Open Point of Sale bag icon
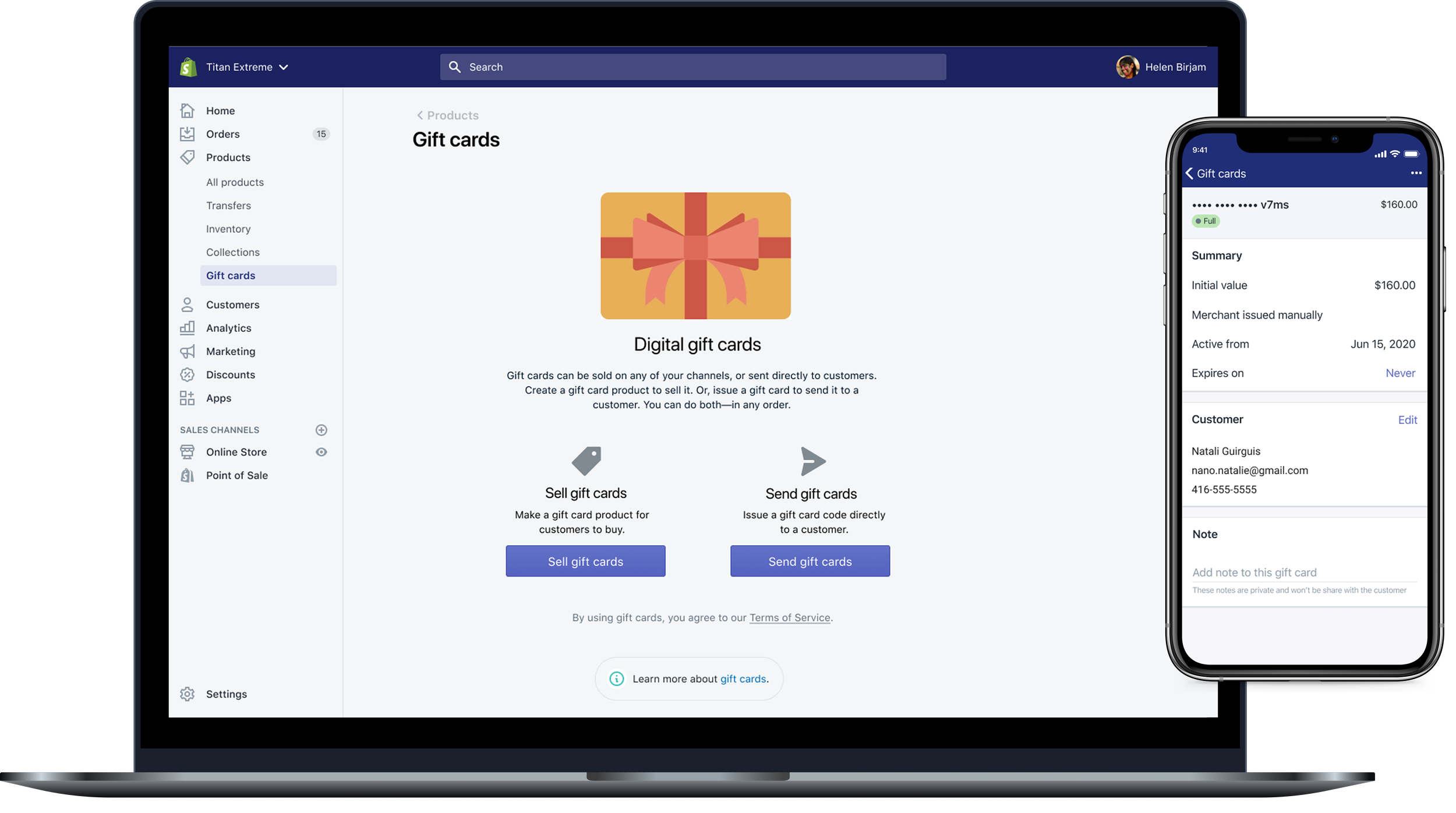 coord(187,475)
